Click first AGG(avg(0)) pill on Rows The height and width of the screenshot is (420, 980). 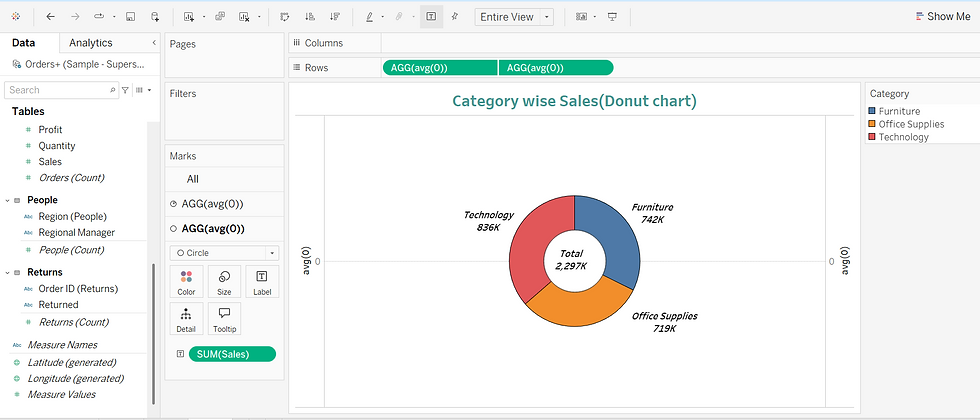[x=439, y=68]
